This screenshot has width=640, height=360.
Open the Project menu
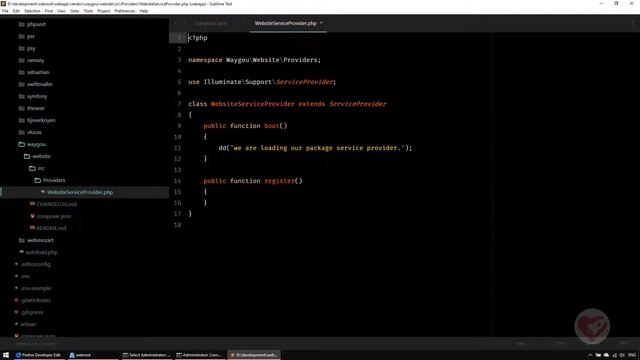[104, 11]
